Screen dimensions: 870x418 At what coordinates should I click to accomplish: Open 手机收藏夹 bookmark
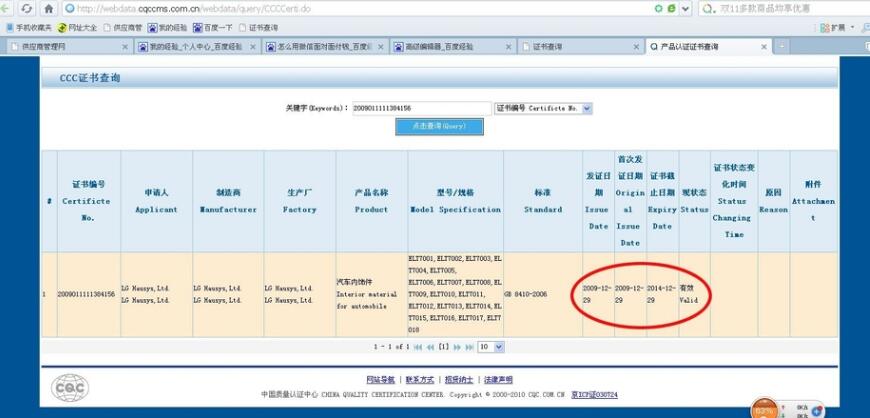pos(29,27)
